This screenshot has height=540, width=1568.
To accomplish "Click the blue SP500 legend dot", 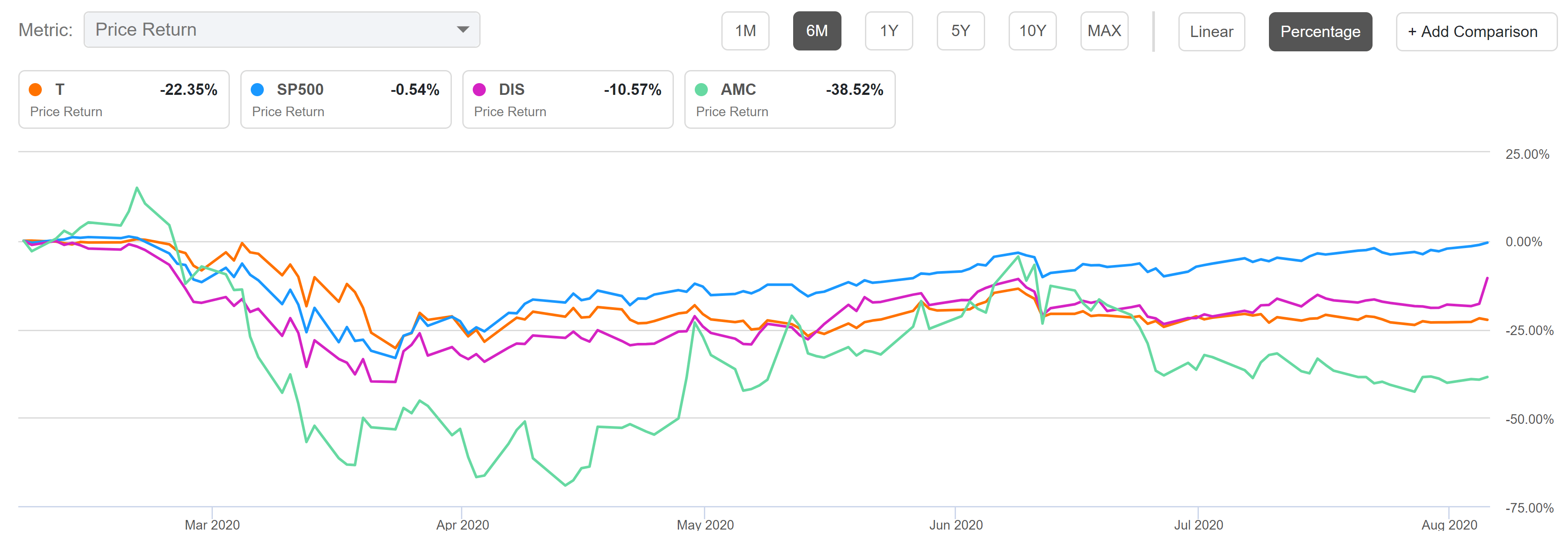I will click(x=257, y=89).
